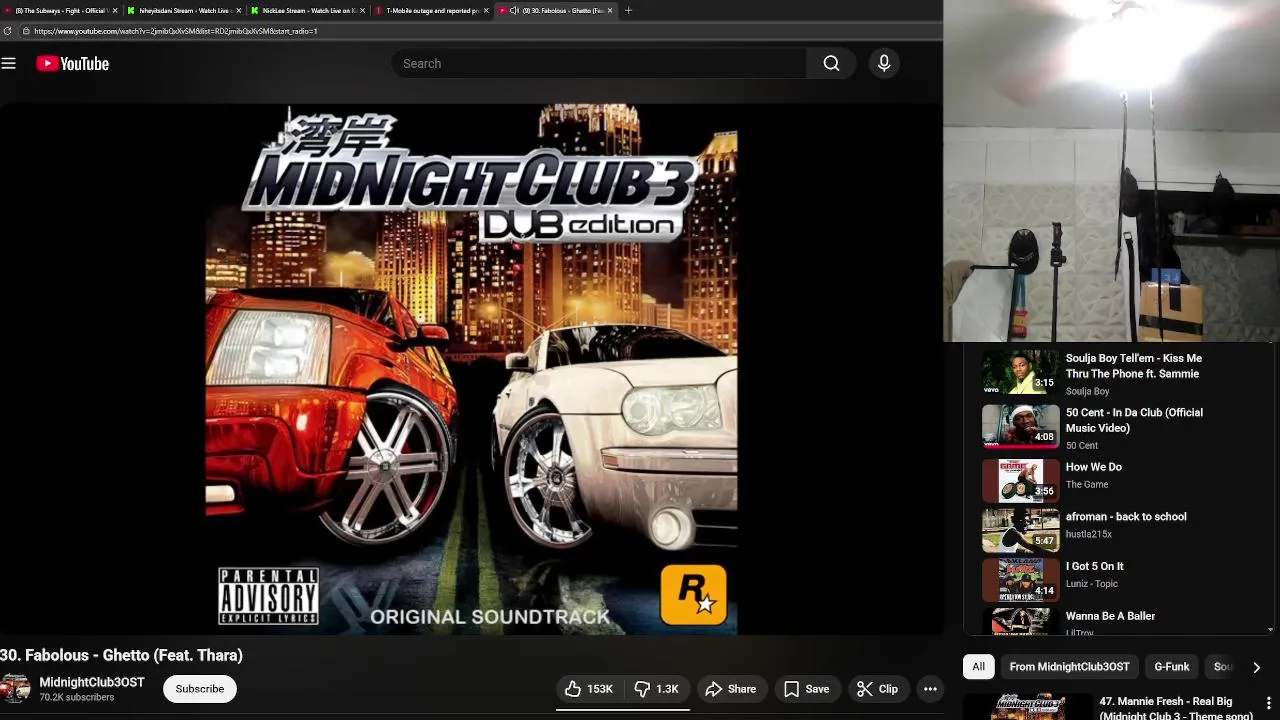View site info lock icon in address bar
This screenshot has width=1280, height=720.
26,31
